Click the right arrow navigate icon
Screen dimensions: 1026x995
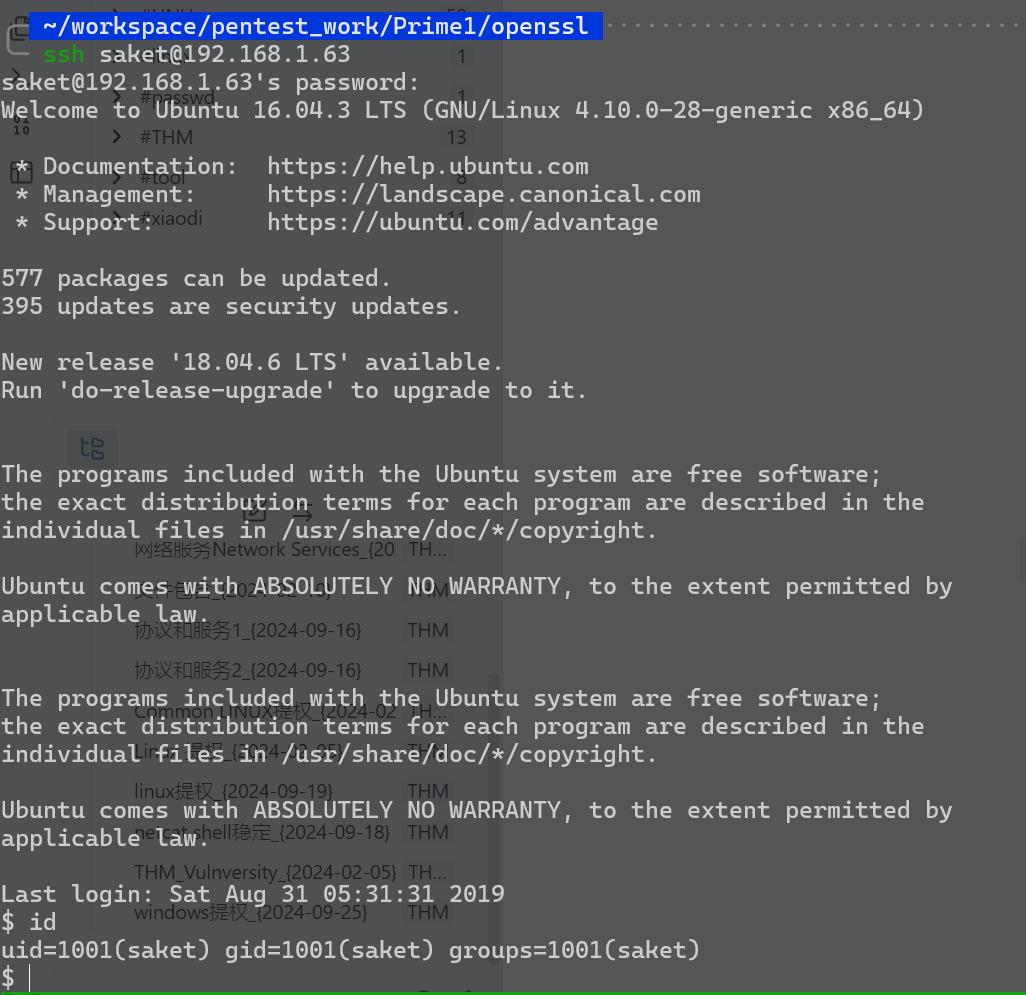[x=301, y=514]
